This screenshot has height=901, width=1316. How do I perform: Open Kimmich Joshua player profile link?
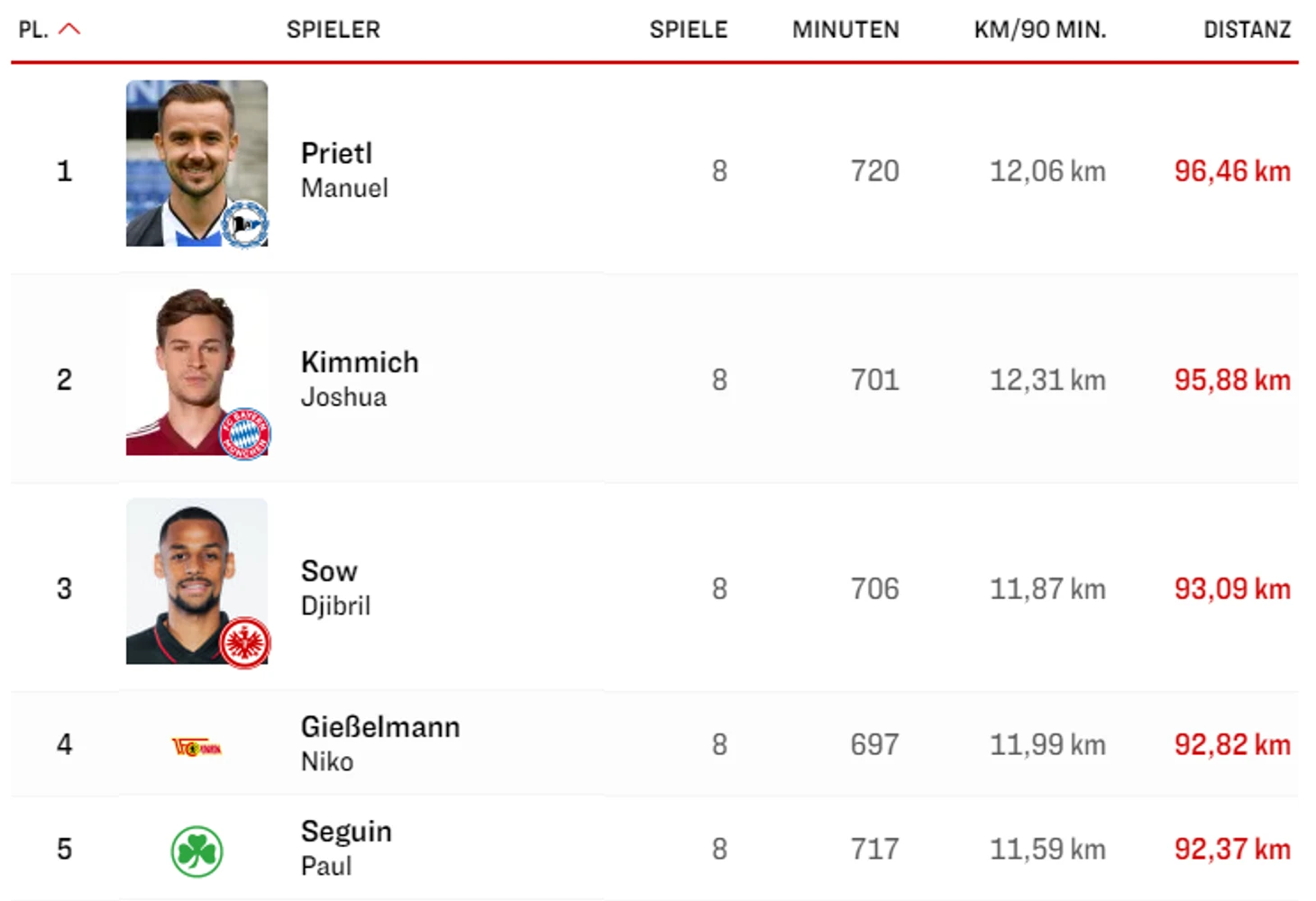[359, 379]
